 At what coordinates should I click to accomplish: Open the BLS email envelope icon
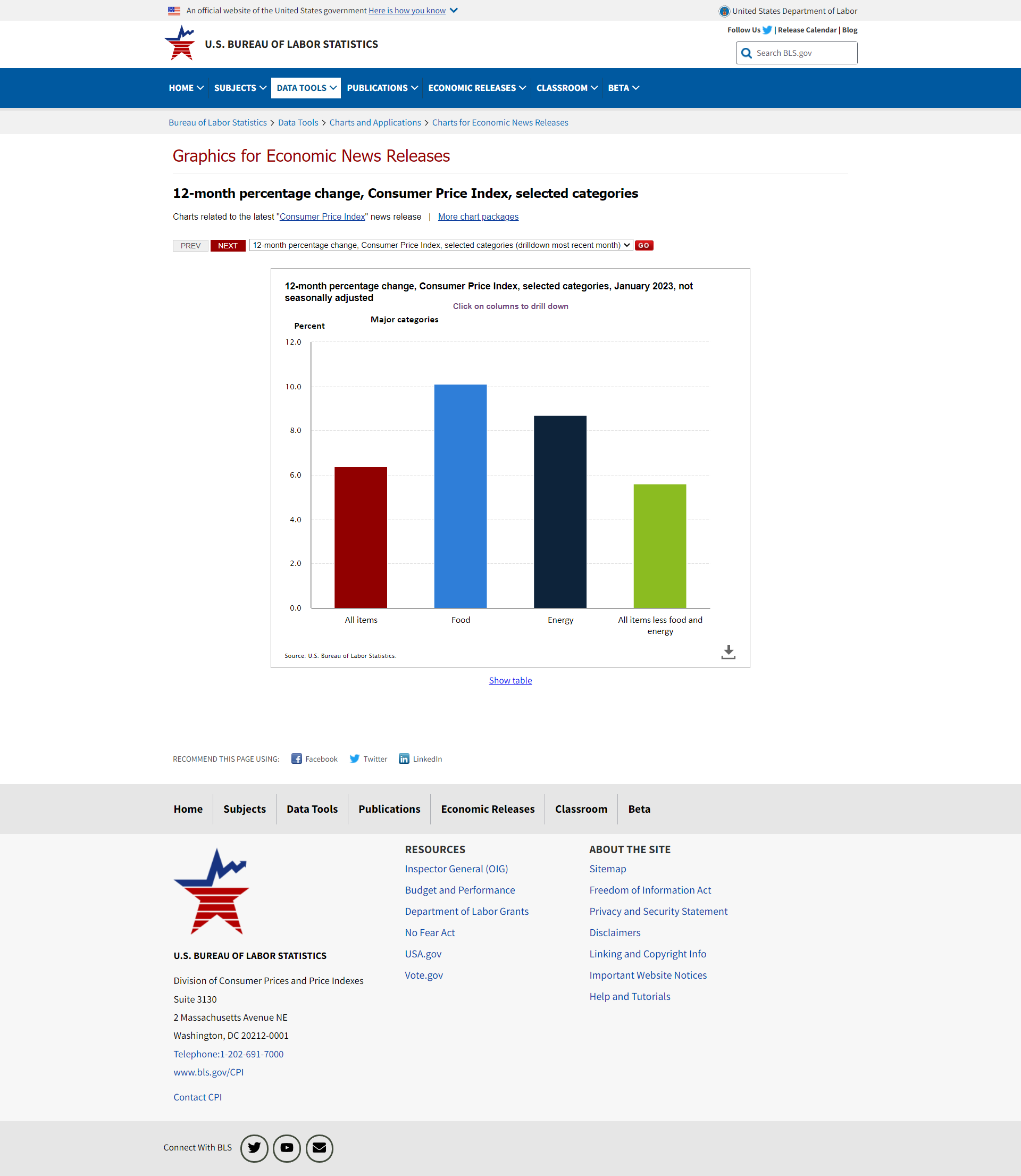pyautogui.click(x=319, y=1147)
